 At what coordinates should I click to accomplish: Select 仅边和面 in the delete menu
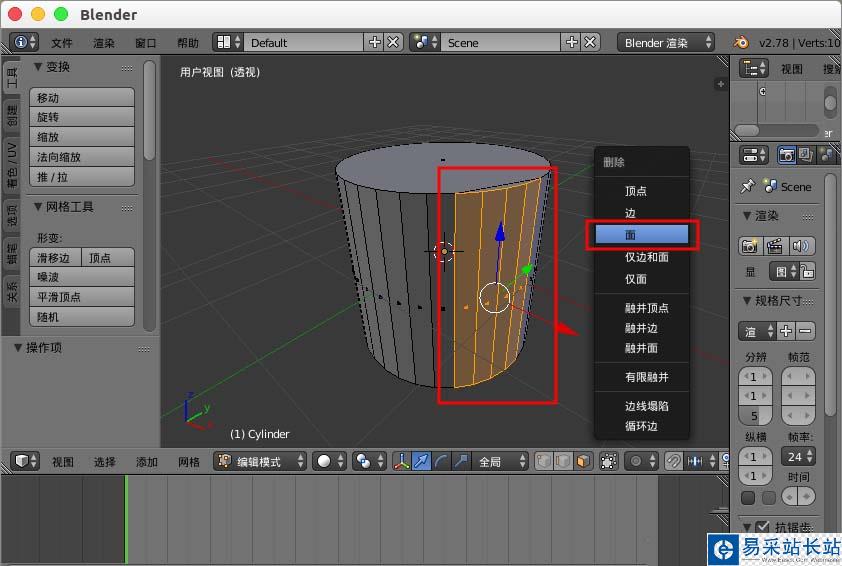[x=641, y=257]
